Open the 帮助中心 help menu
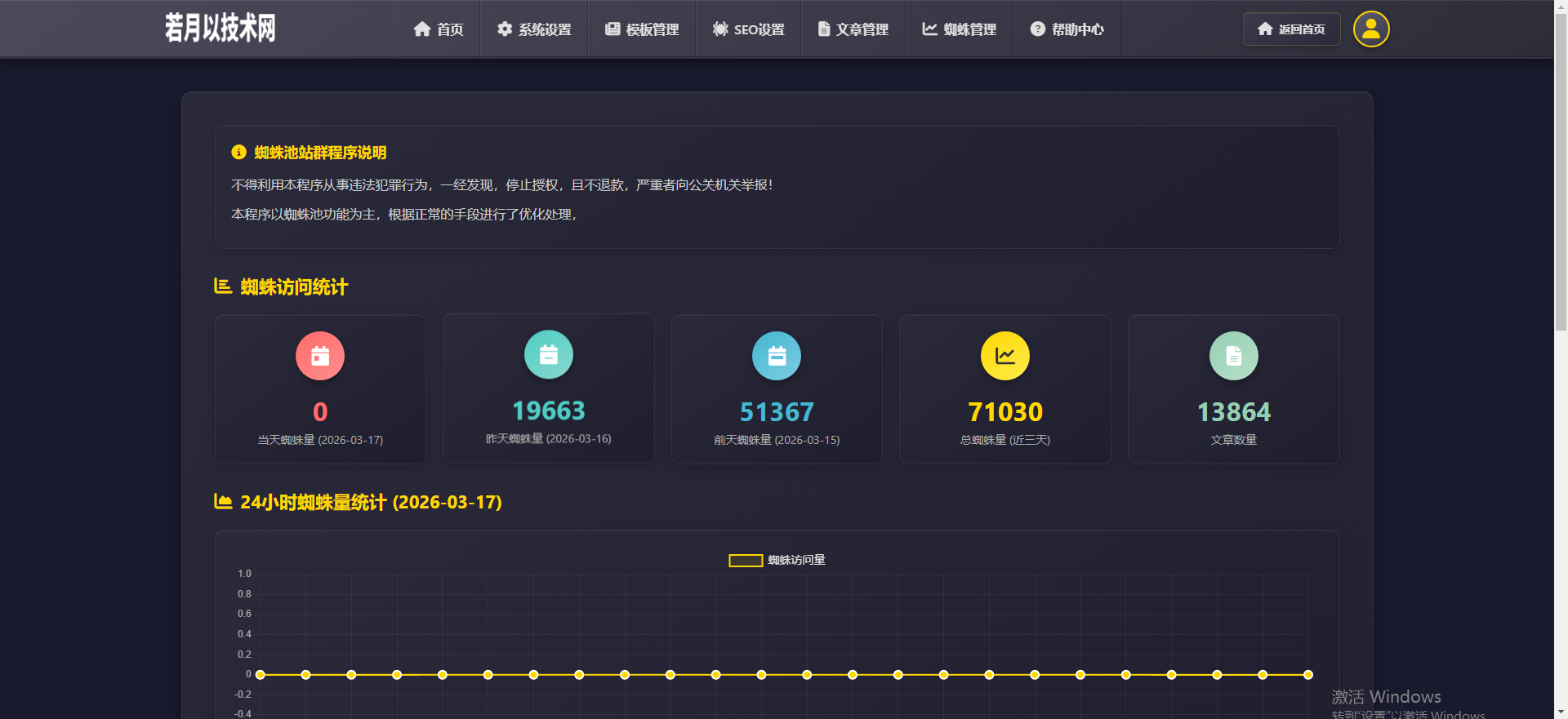Image resolution: width=1568 pixels, height=719 pixels. click(x=1067, y=29)
